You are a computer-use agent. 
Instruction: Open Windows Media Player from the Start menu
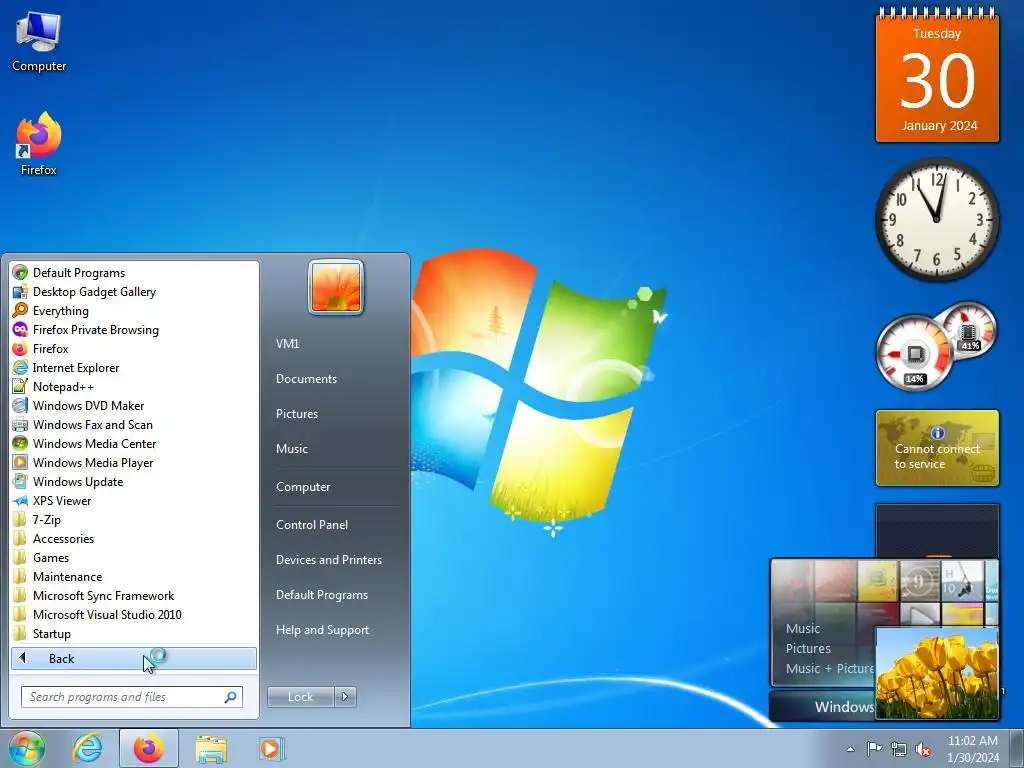tap(135, 462)
